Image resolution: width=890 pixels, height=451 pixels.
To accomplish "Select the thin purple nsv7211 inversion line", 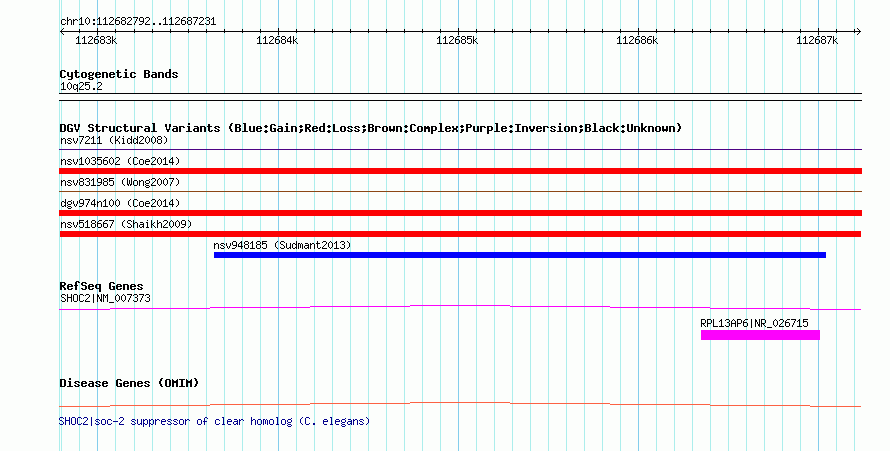I will [460, 150].
